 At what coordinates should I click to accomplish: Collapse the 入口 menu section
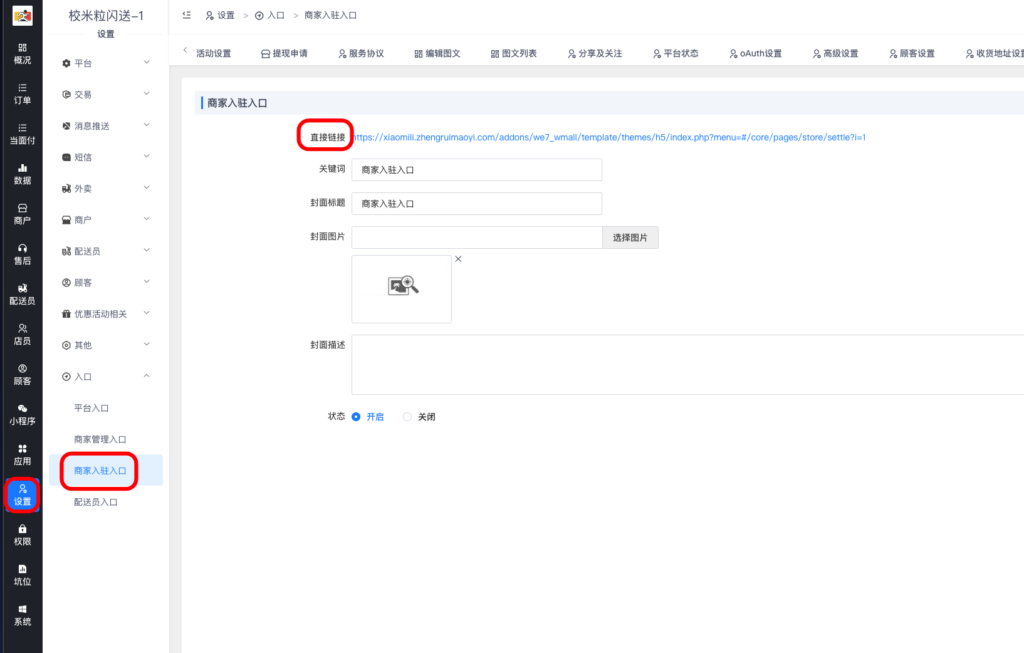click(x=105, y=377)
